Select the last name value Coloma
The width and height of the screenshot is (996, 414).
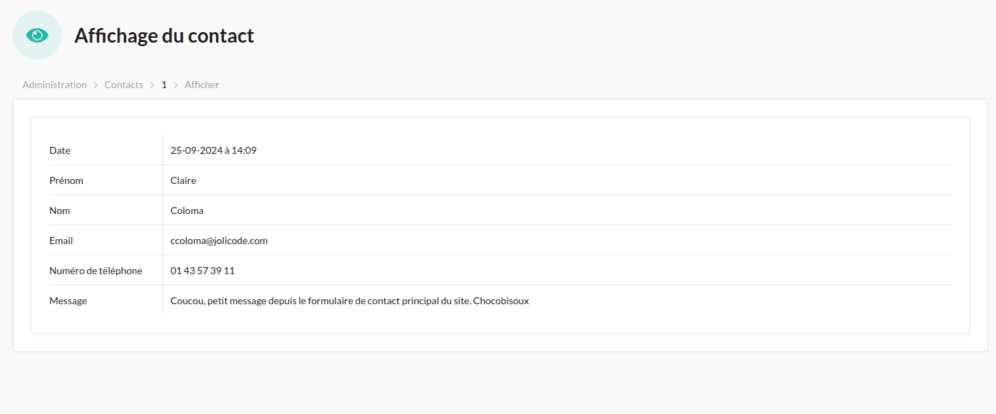click(x=187, y=210)
